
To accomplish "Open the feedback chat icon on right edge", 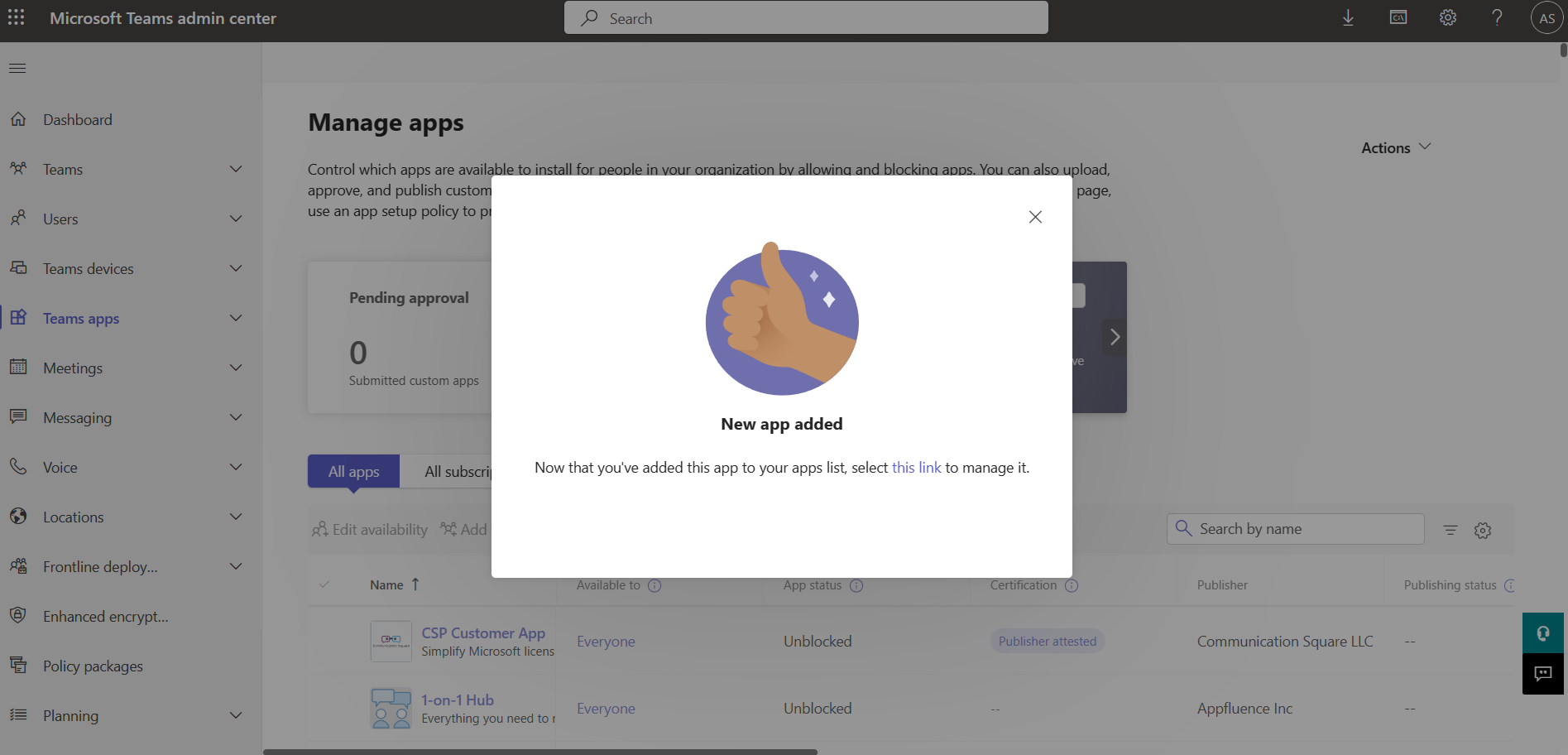I will click(1542, 673).
